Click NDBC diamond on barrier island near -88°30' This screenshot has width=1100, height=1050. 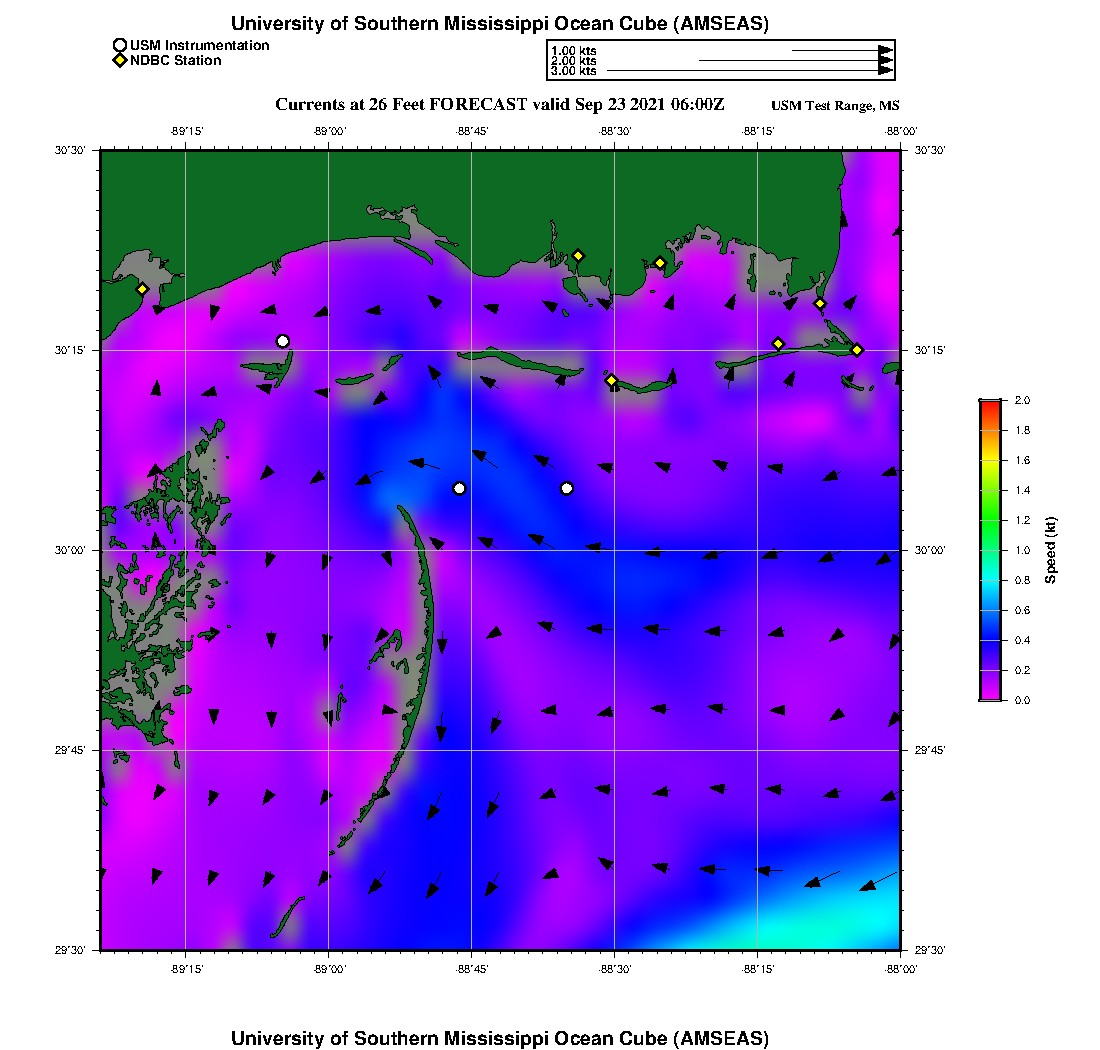click(x=612, y=380)
